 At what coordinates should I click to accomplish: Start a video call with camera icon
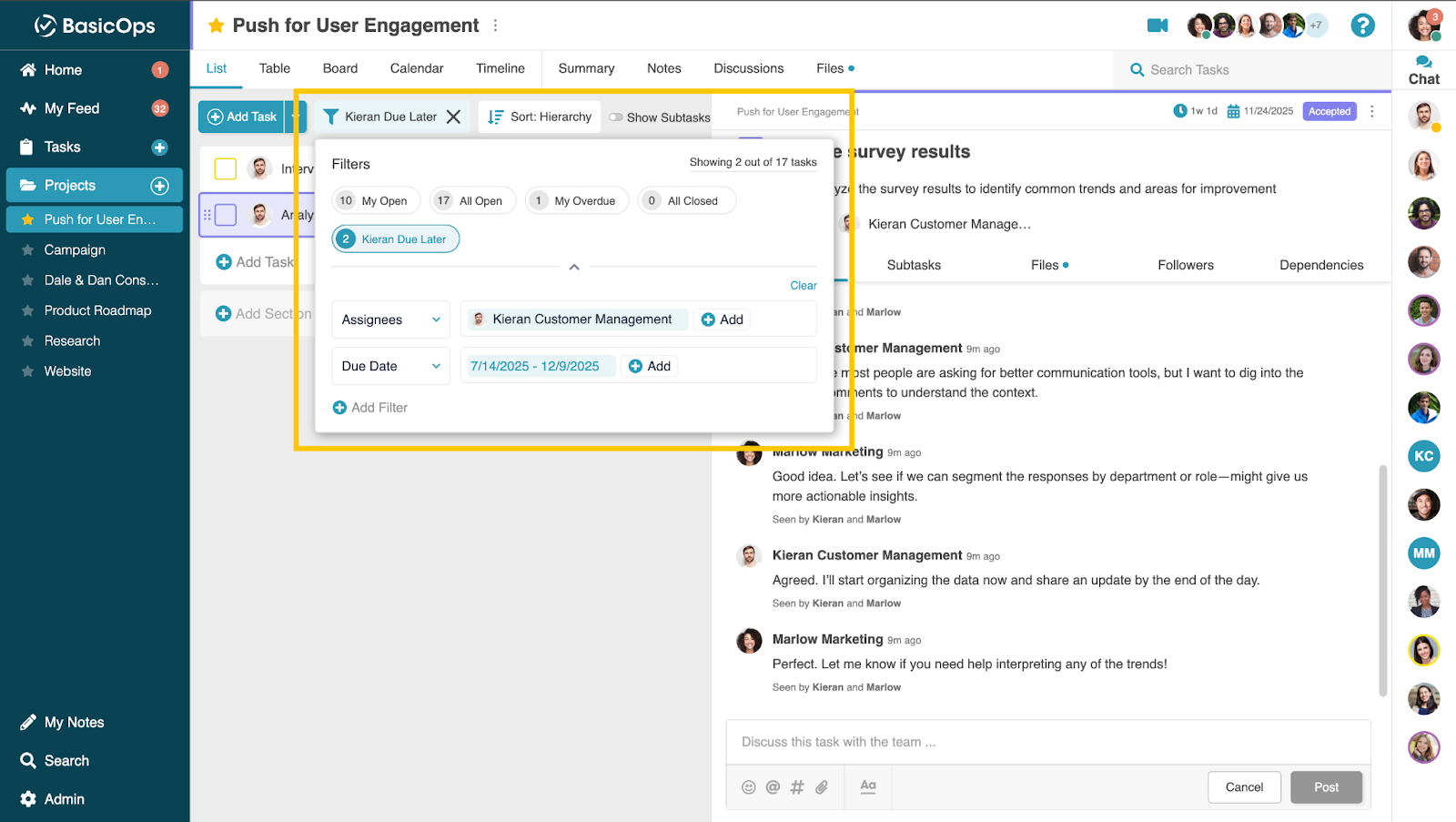[x=1157, y=25]
